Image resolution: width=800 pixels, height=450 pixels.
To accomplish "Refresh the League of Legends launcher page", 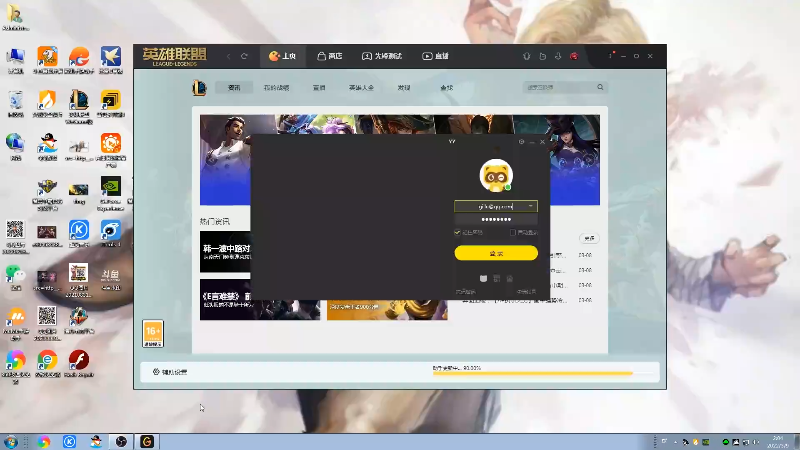I will 244,56.
